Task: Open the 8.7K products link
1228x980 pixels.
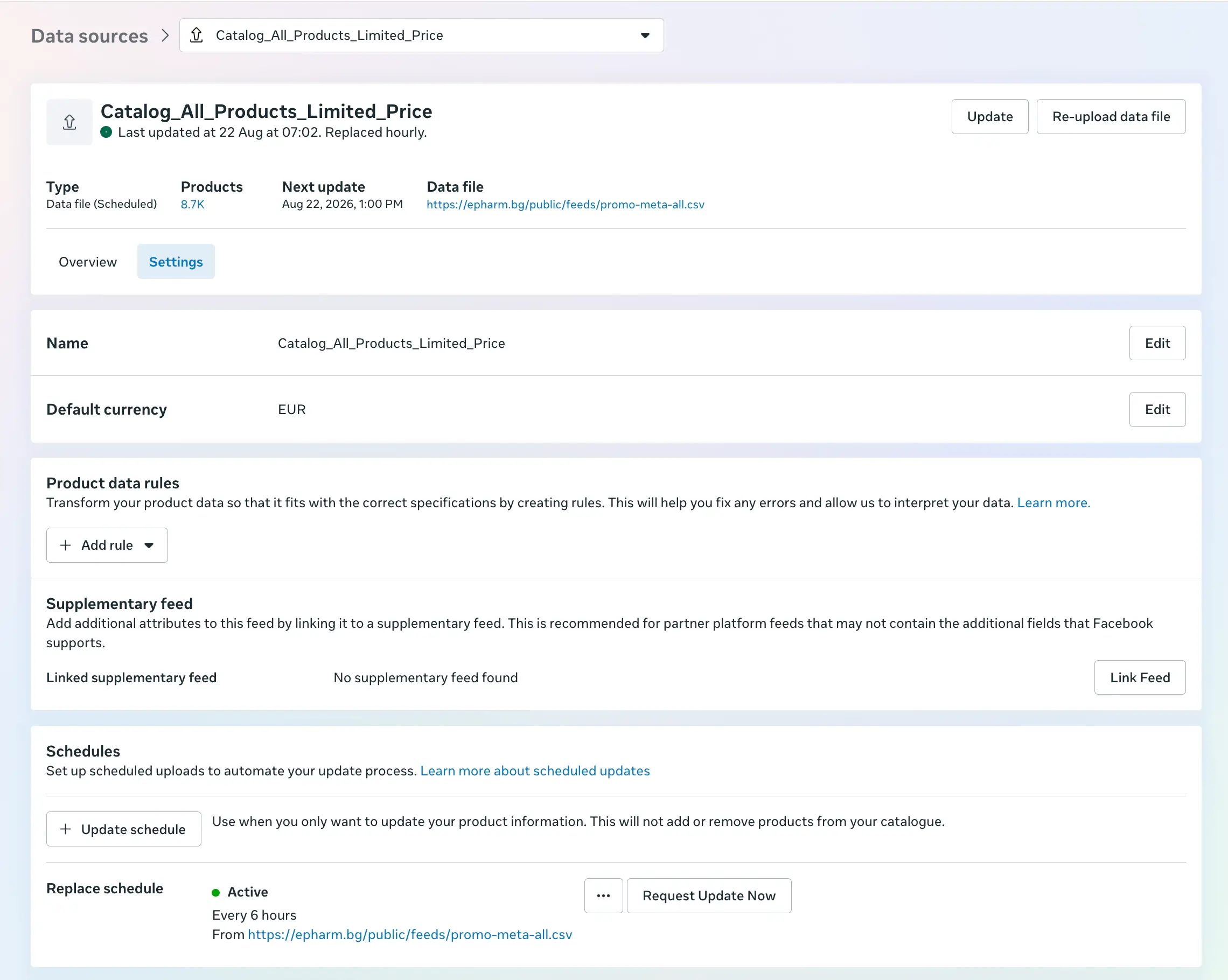Action: point(192,204)
